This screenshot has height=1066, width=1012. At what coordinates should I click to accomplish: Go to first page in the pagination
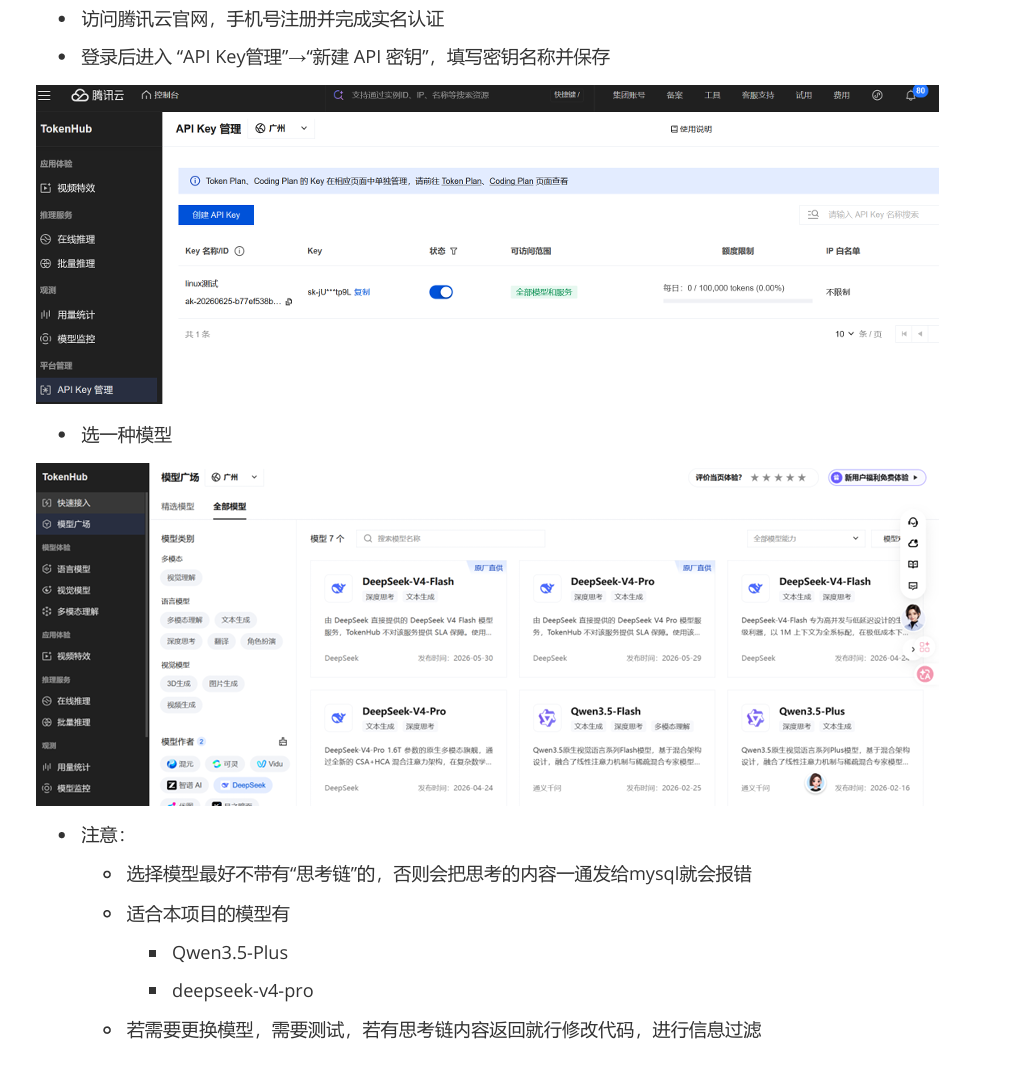[x=904, y=334]
